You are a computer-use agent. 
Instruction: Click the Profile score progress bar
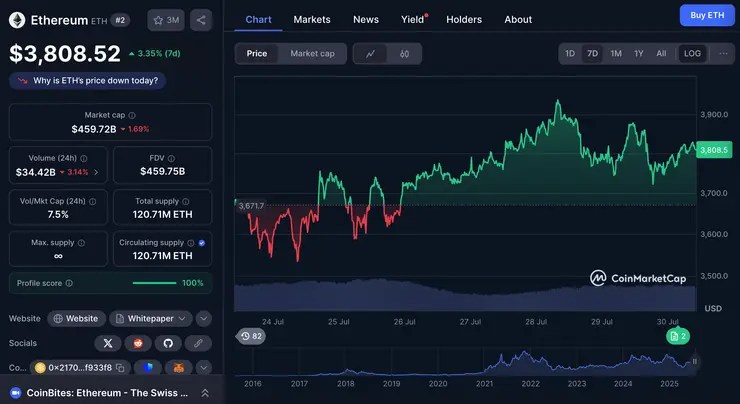pyautogui.click(x=155, y=283)
